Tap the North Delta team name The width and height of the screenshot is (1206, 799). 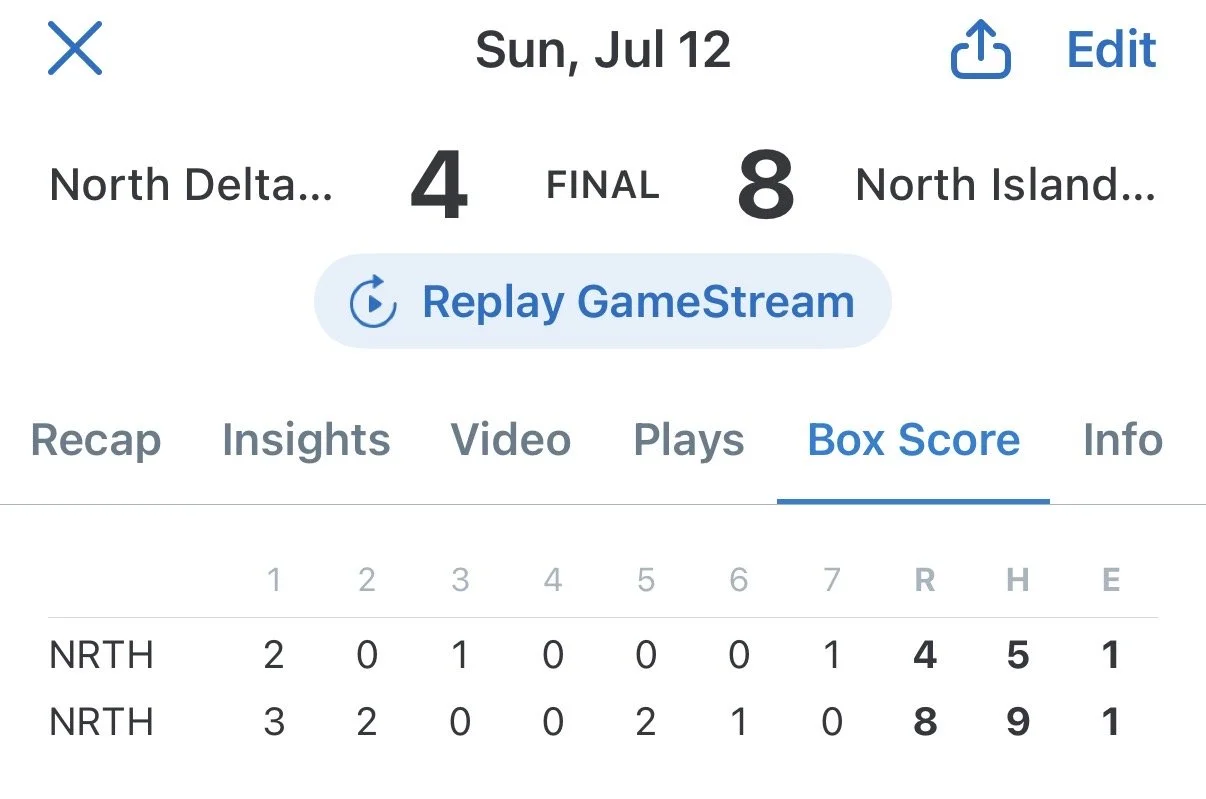point(191,185)
